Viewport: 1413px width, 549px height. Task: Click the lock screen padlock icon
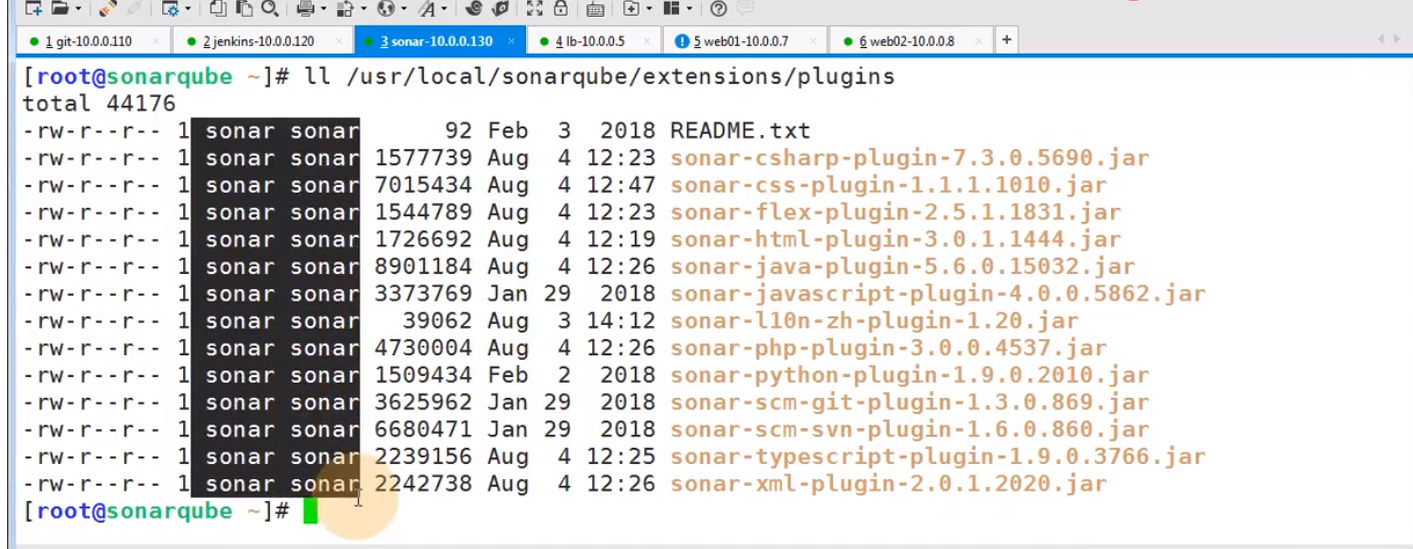(561, 9)
